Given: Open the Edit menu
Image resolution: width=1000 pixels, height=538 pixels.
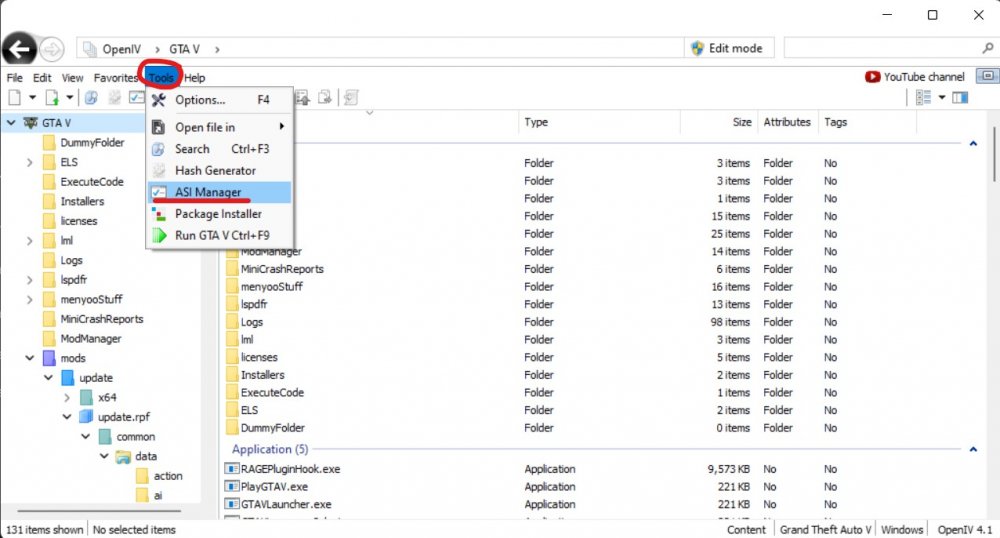Looking at the screenshot, I should [42, 78].
